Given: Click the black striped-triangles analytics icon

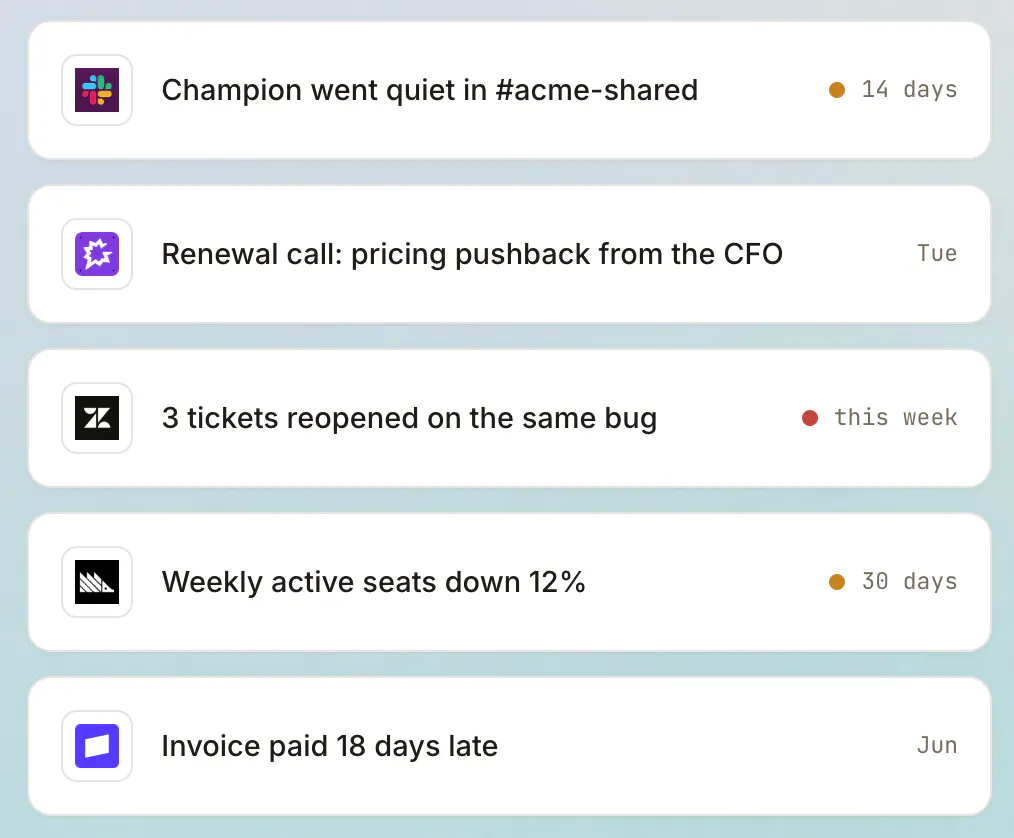Looking at the screenshot, I should click(x=97, y=582).
